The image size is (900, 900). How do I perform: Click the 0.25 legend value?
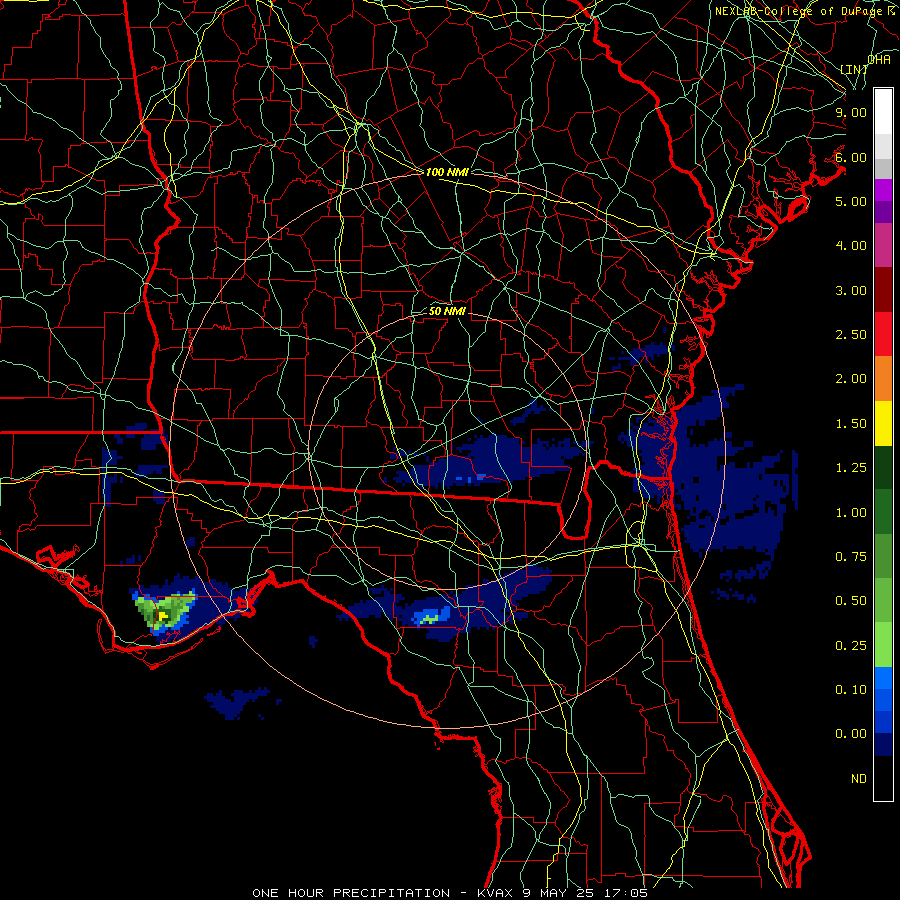(851, 646)
